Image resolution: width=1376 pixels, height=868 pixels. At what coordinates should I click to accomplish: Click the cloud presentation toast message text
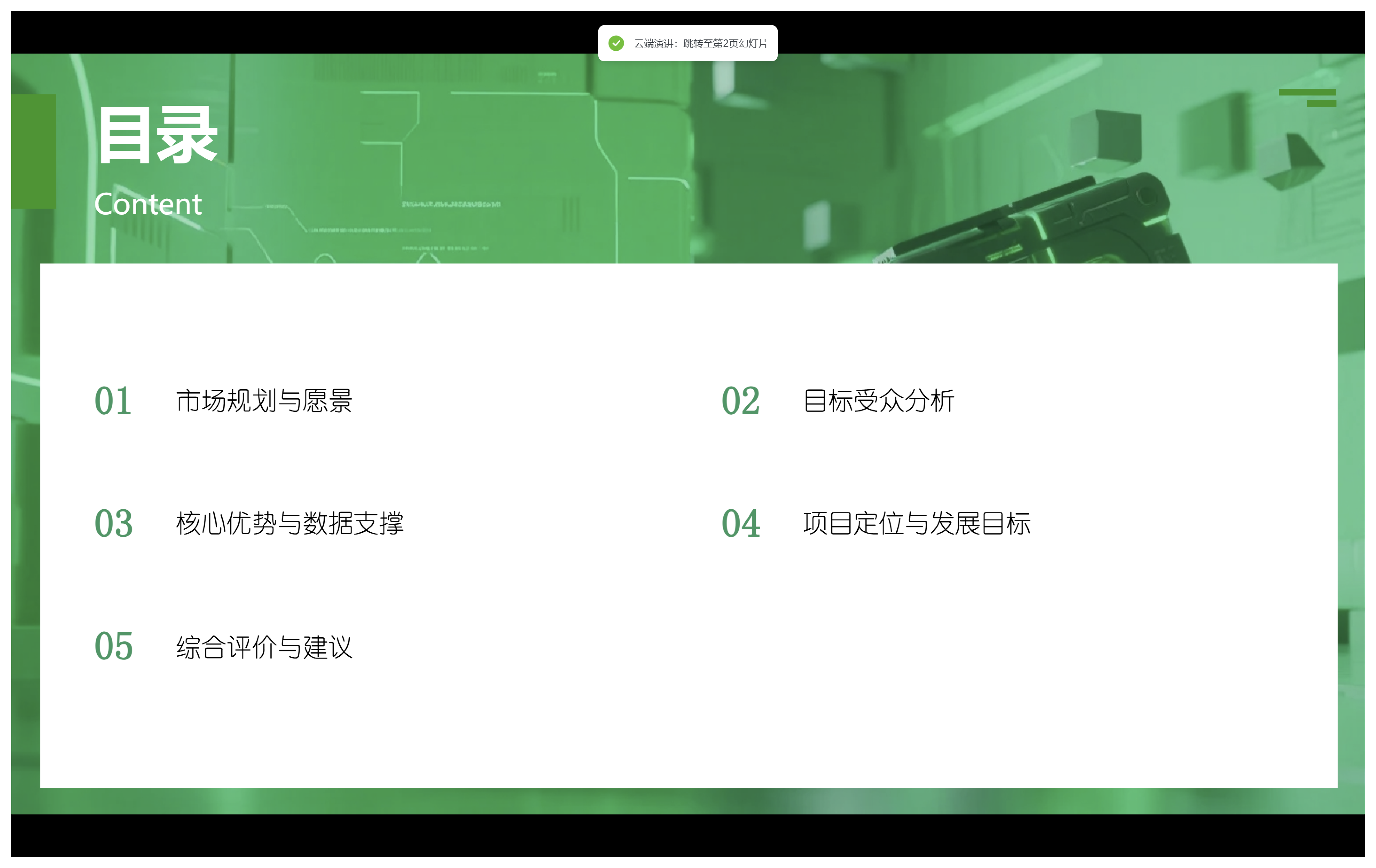[x=701, y=43]
